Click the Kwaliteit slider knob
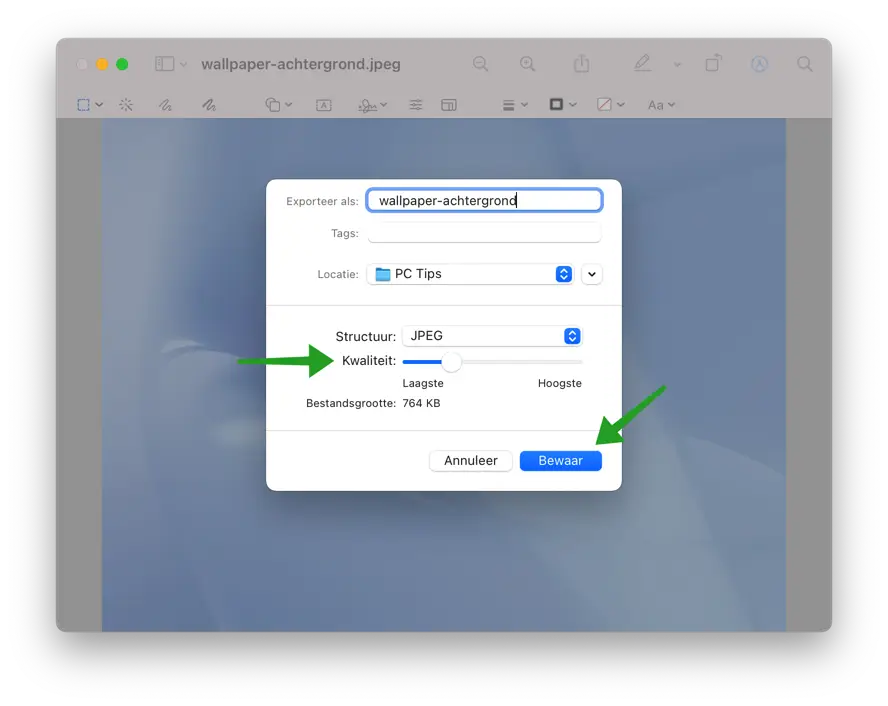Screen dimensions: 888x706 tap(451, 362)
